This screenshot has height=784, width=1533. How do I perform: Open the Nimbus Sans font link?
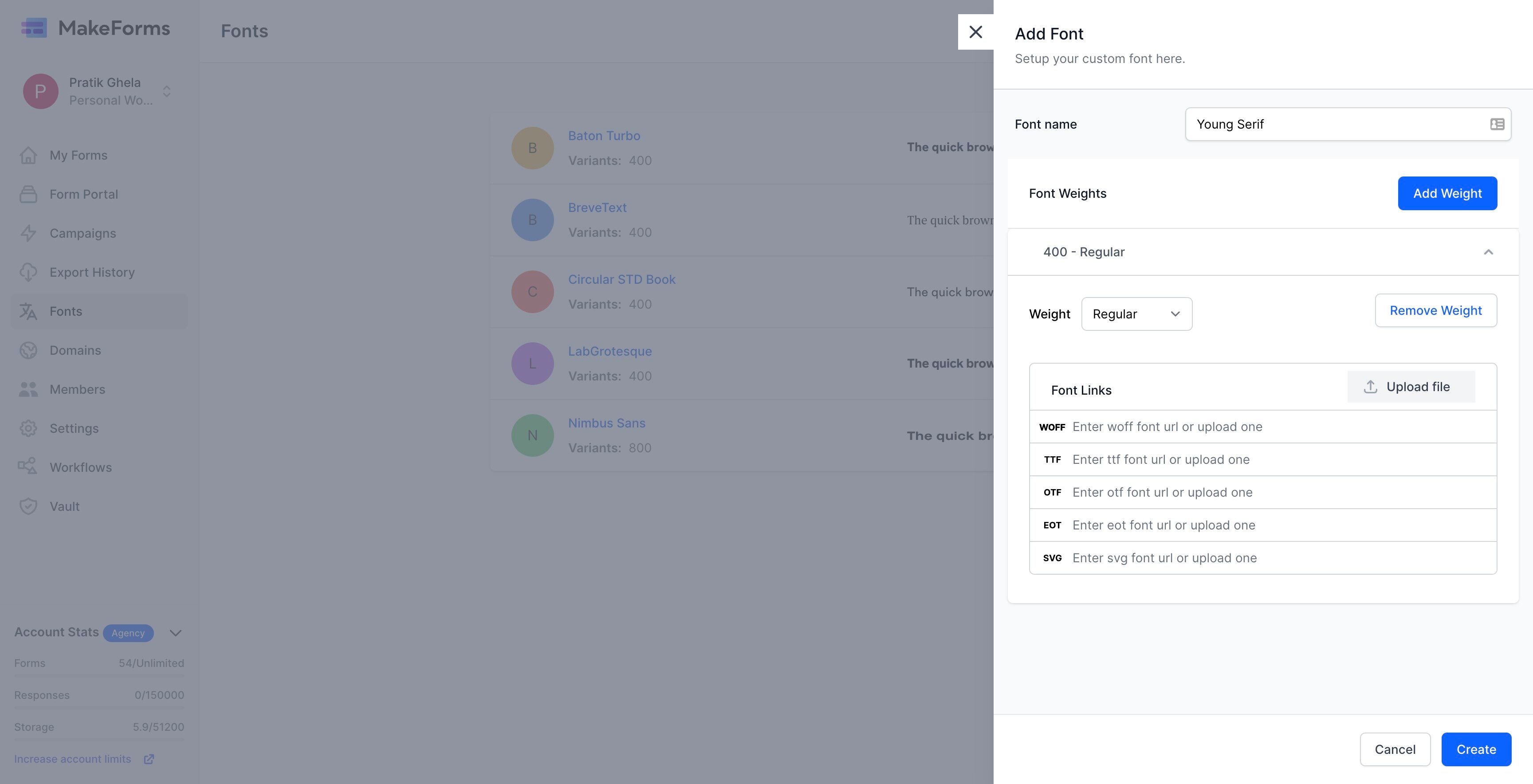click(x=606, y=423)
